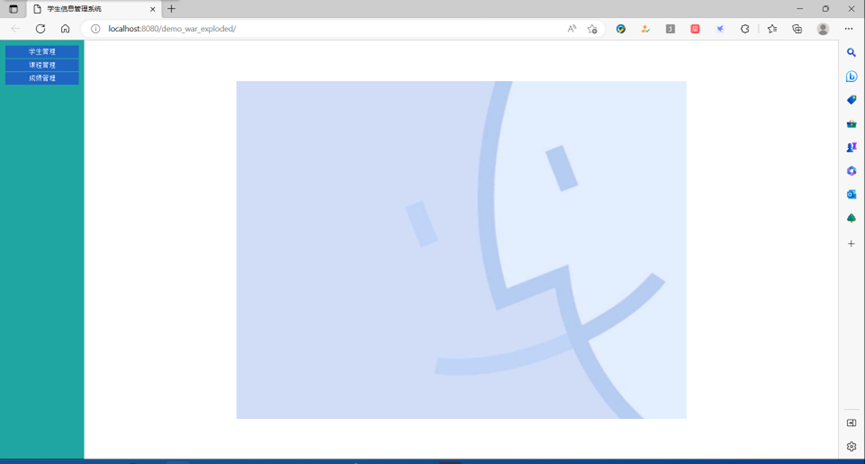865x464 pixels.
Task: Open the Bing chat sidebar icon
Action: [851, 77]
